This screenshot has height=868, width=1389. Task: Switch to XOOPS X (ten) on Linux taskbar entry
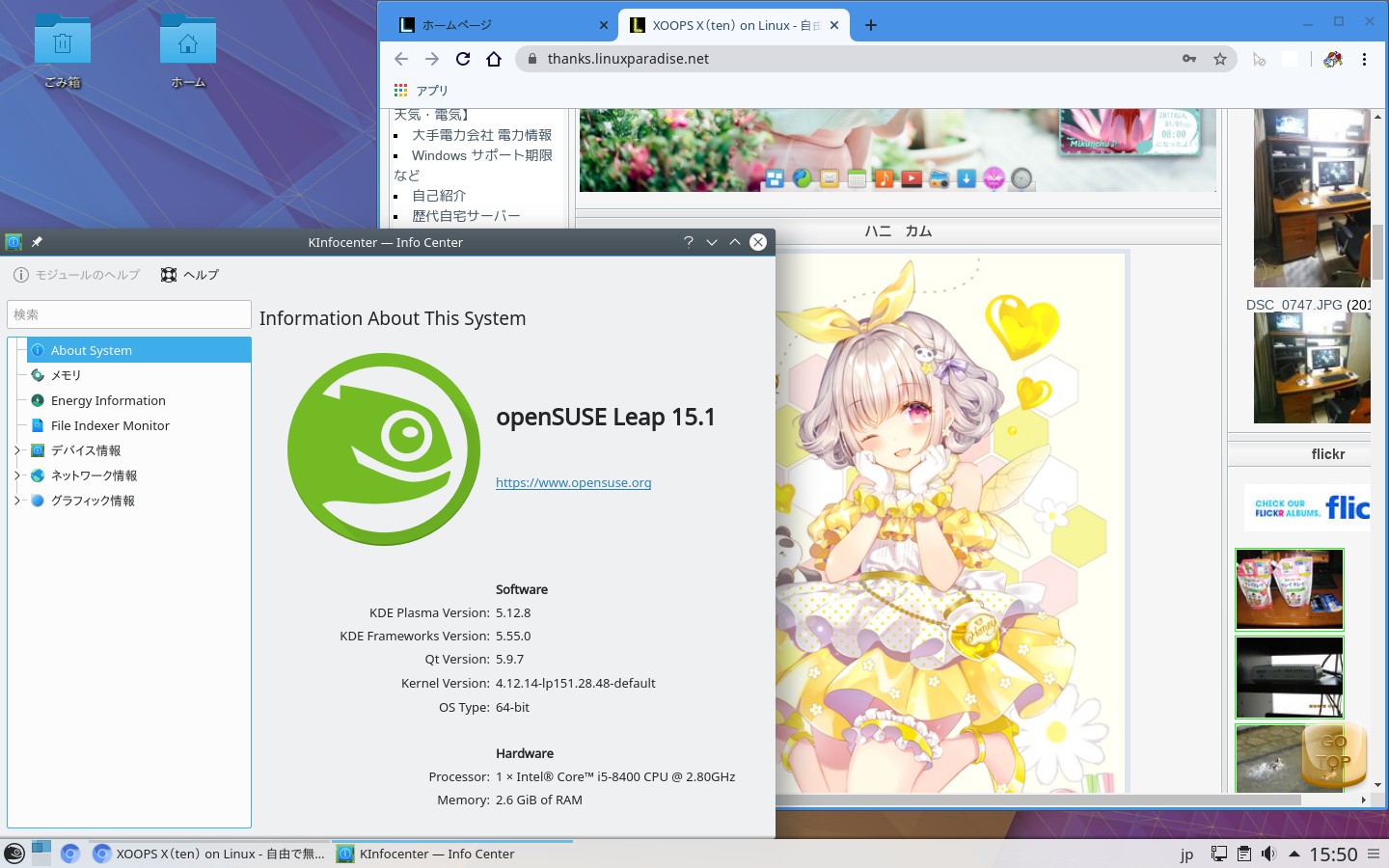[x=208, y=854]
